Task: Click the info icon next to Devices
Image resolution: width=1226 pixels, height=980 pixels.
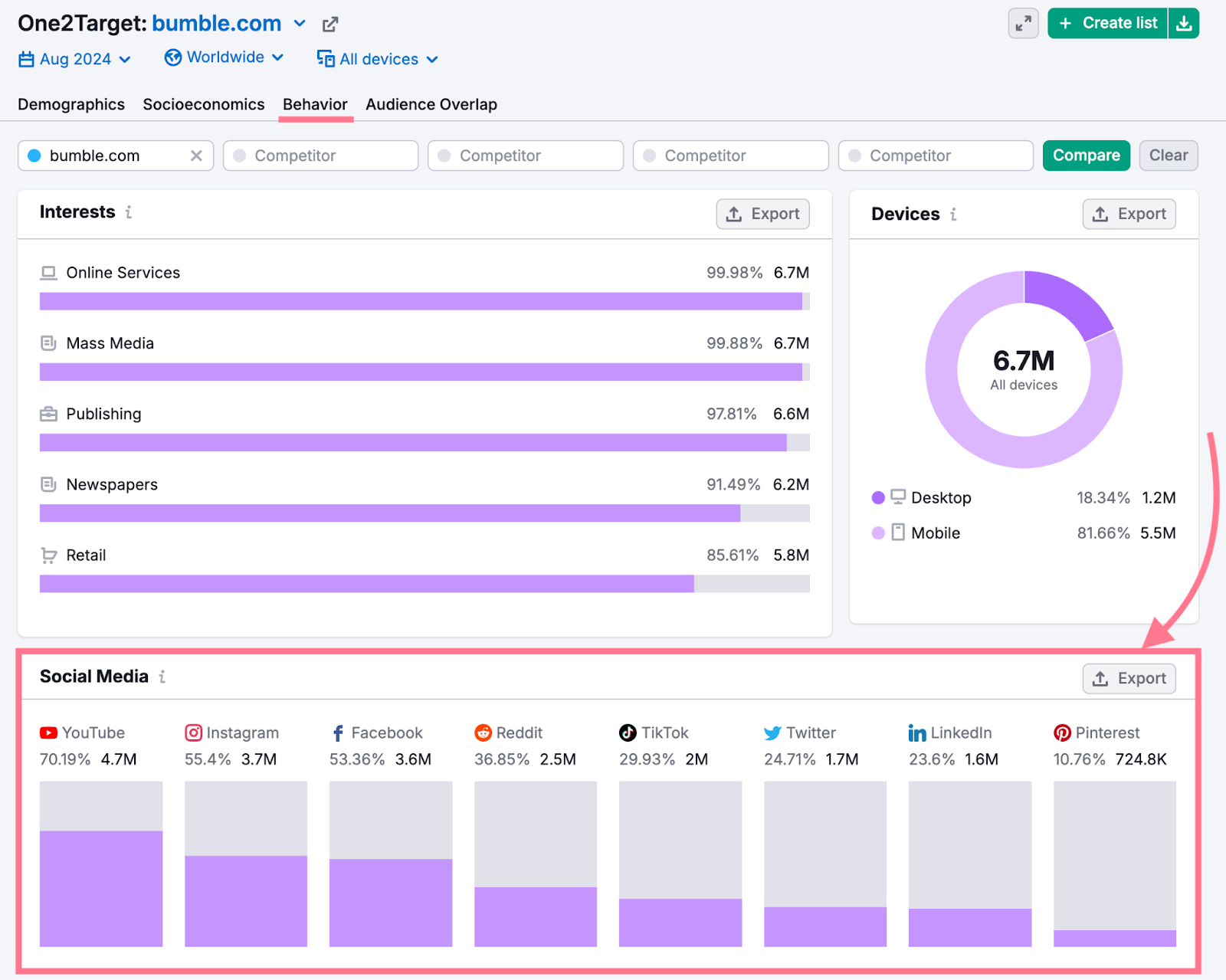Action: point(953,215)
